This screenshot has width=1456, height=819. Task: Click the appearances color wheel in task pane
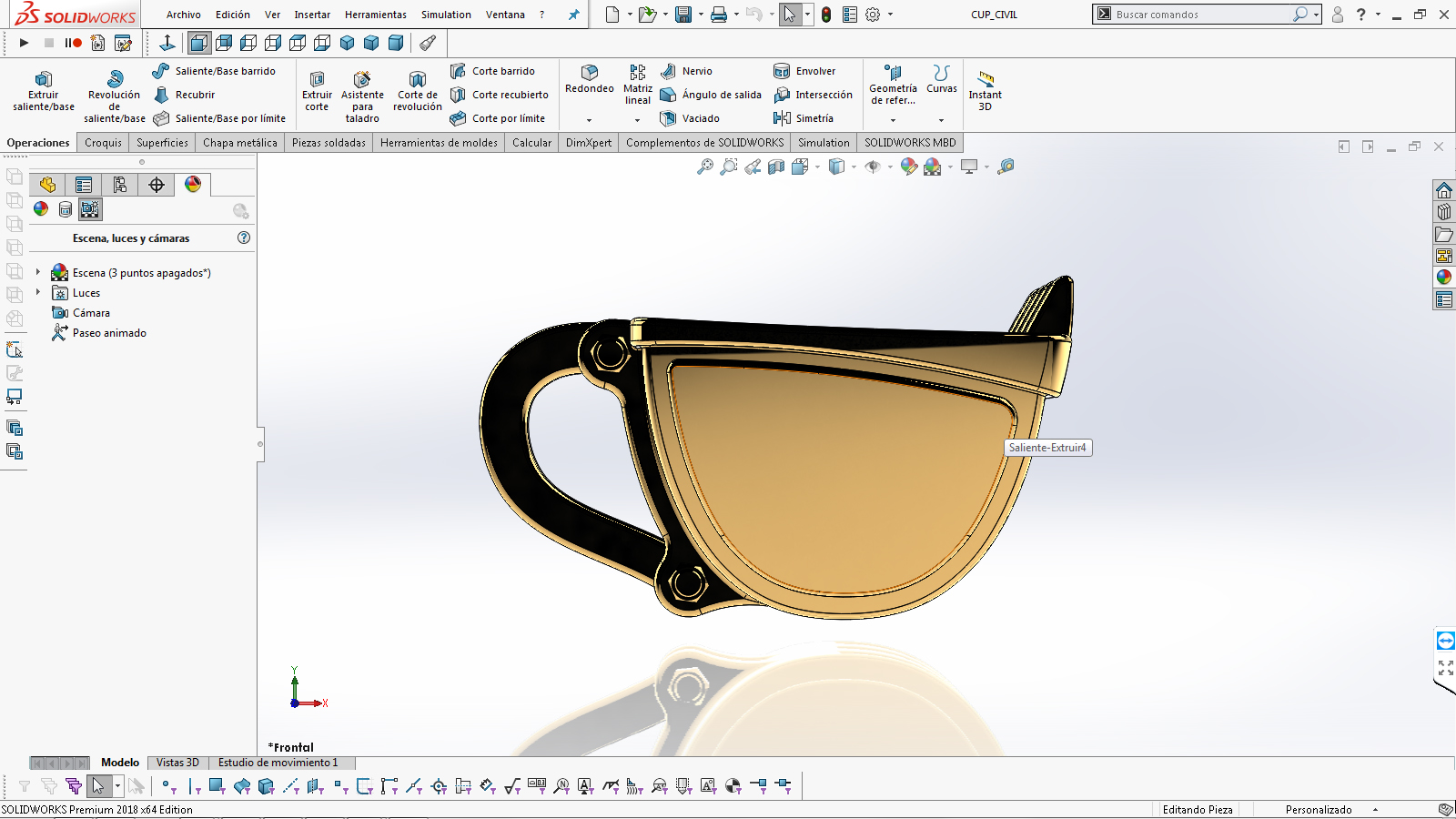pyautogui.click(x=1444, y=278)
